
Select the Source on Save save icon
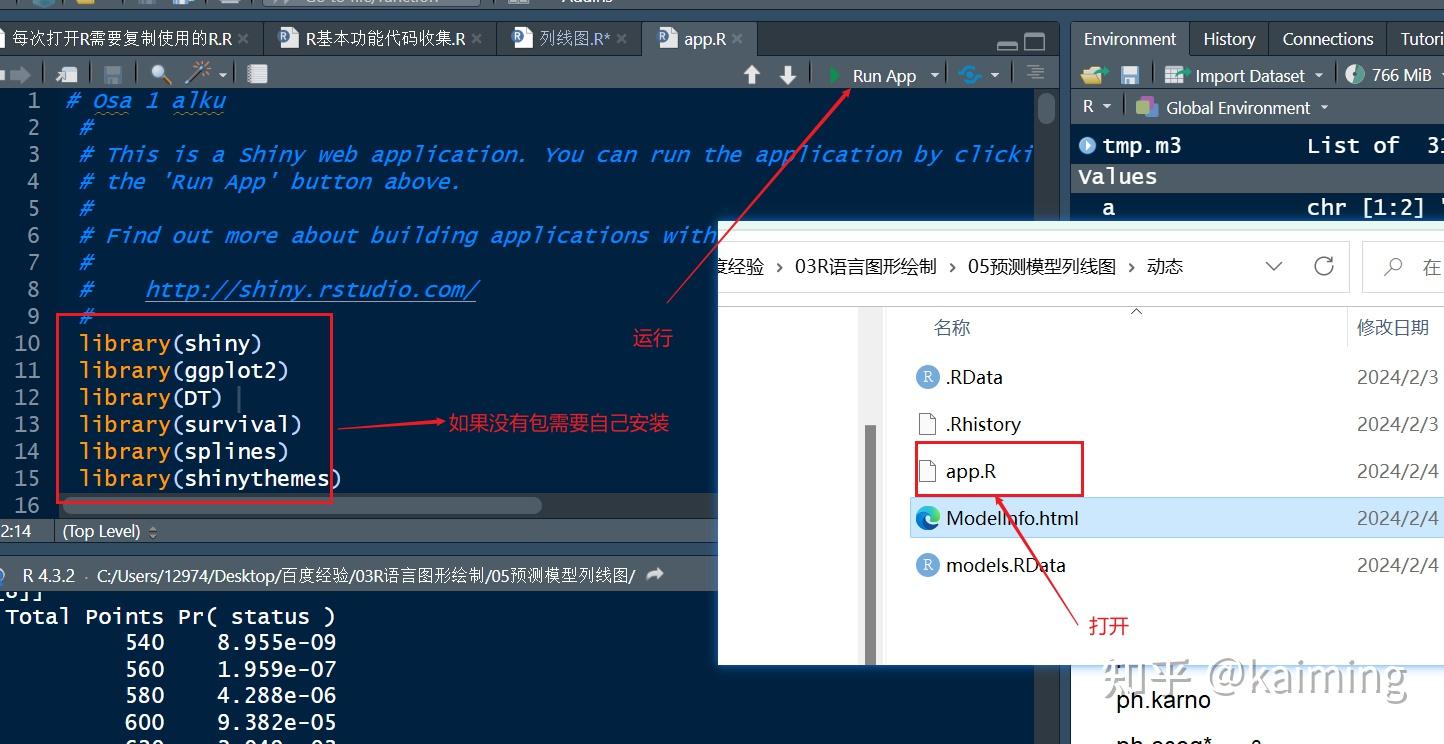tap(111, 74)
